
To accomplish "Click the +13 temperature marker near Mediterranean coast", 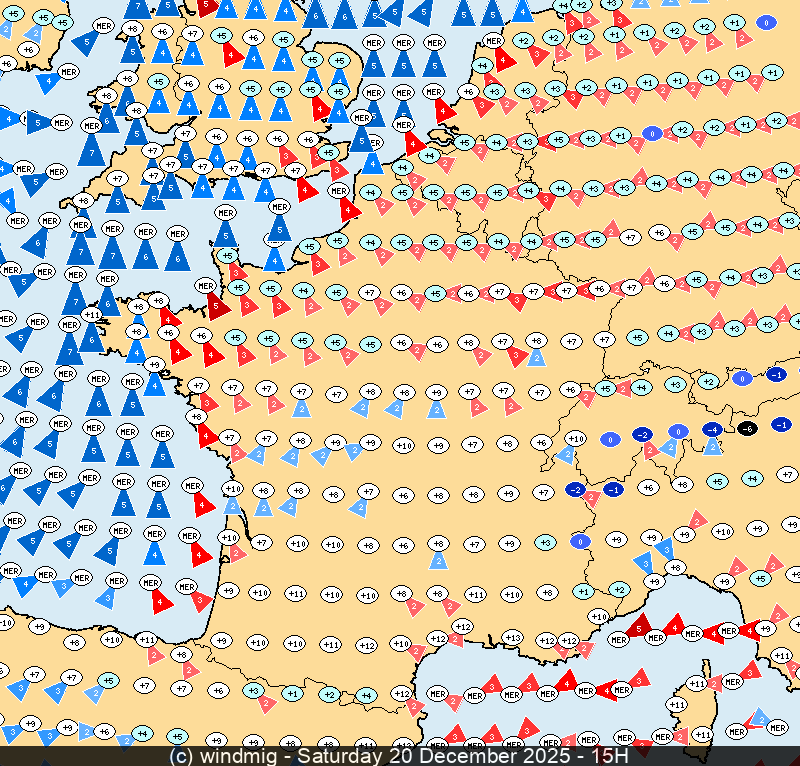I will [x=512, y=637].
